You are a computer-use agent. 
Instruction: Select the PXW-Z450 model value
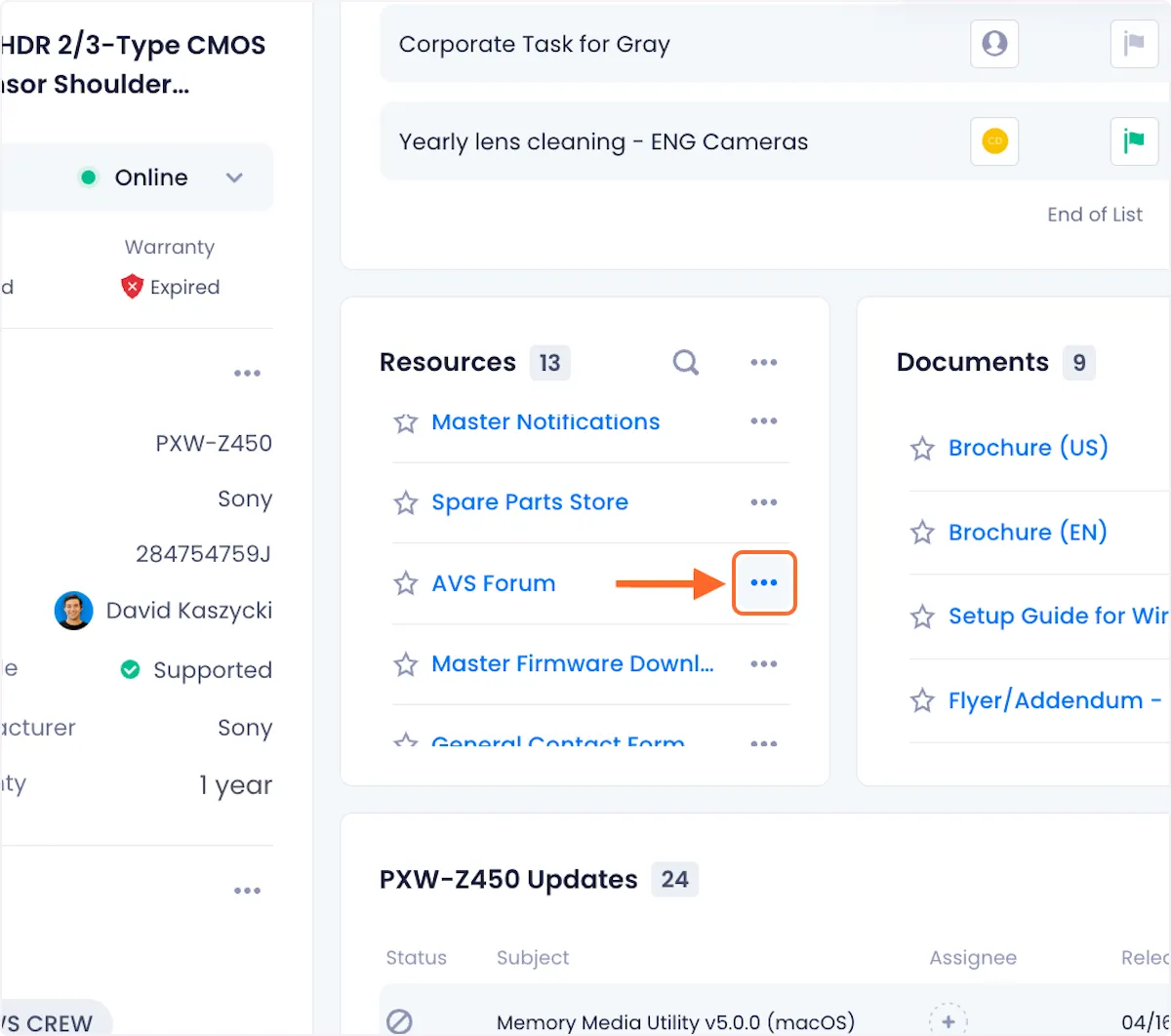tap(214, 443)
